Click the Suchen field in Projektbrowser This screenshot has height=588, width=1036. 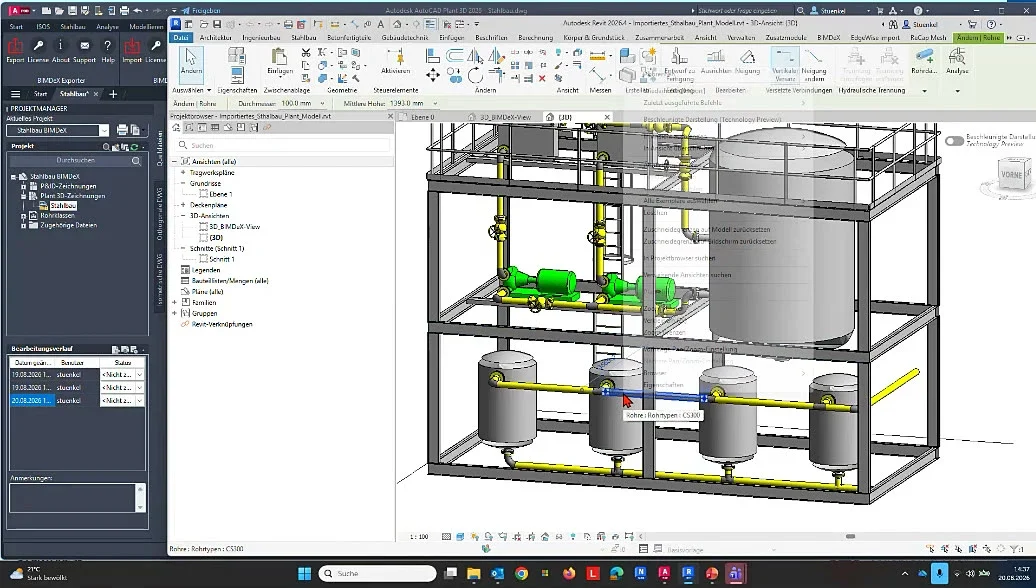pos(282,145)
